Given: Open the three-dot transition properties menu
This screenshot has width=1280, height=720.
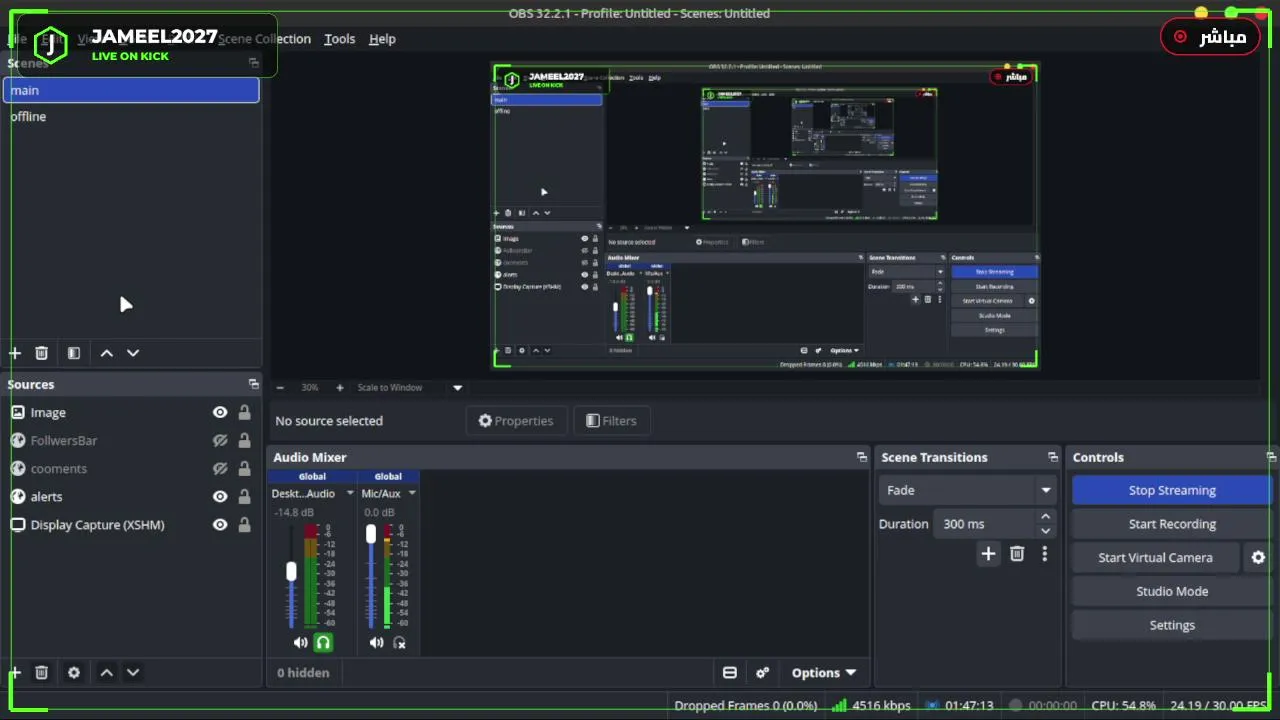Looking at the screenshot, I should (x=1045, y=554).
